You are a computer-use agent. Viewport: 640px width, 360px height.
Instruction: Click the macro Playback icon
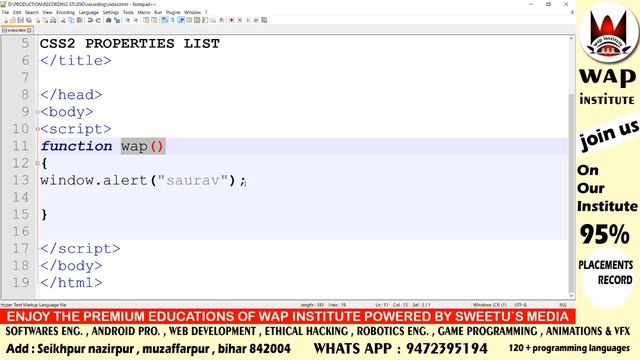(248, 20)
